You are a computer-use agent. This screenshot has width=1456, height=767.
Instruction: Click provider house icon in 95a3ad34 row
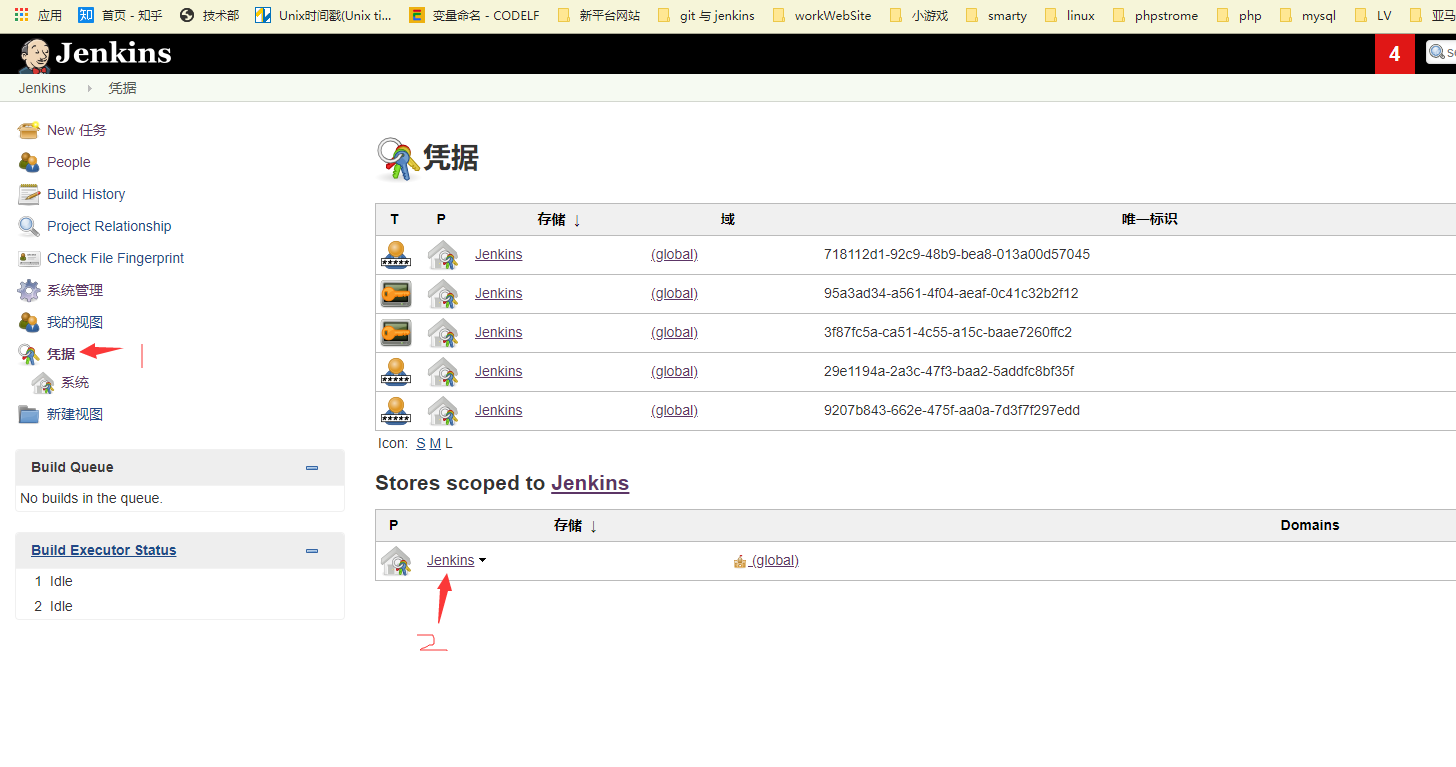[x=442, y=294]
